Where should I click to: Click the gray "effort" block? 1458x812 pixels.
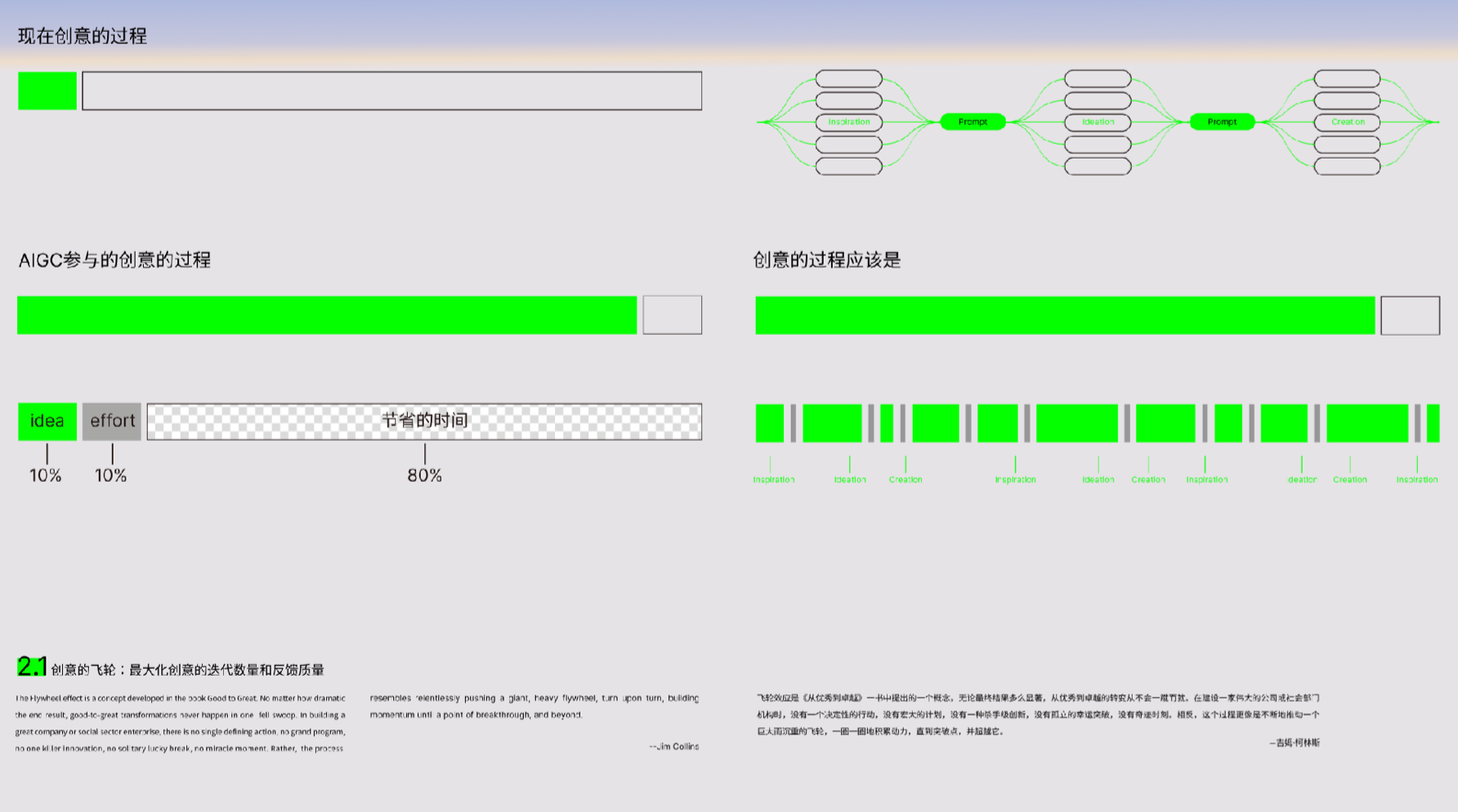point(112,422)
